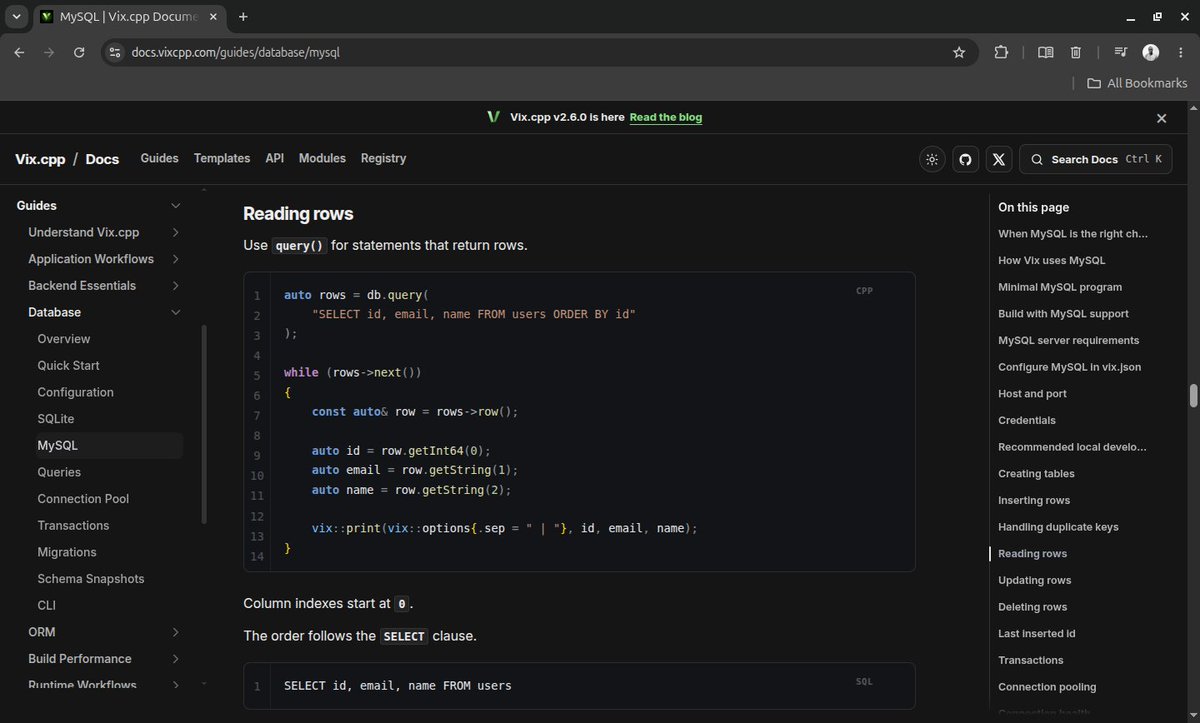The image size is (1200, 723).
Task: Open the Guides top navigation item
Action: tap(159, 158)
